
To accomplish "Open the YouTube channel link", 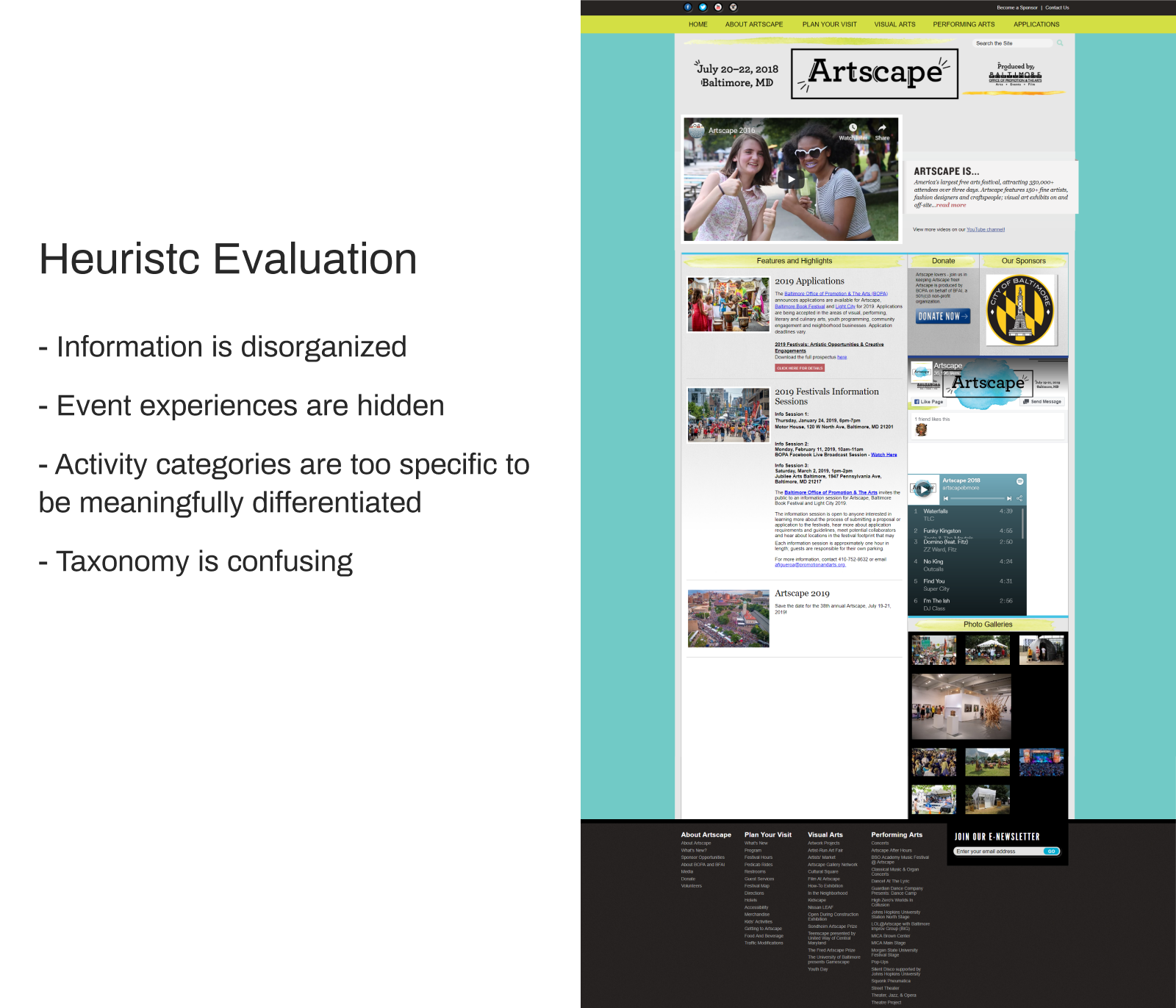I will [x=986, y=230].
